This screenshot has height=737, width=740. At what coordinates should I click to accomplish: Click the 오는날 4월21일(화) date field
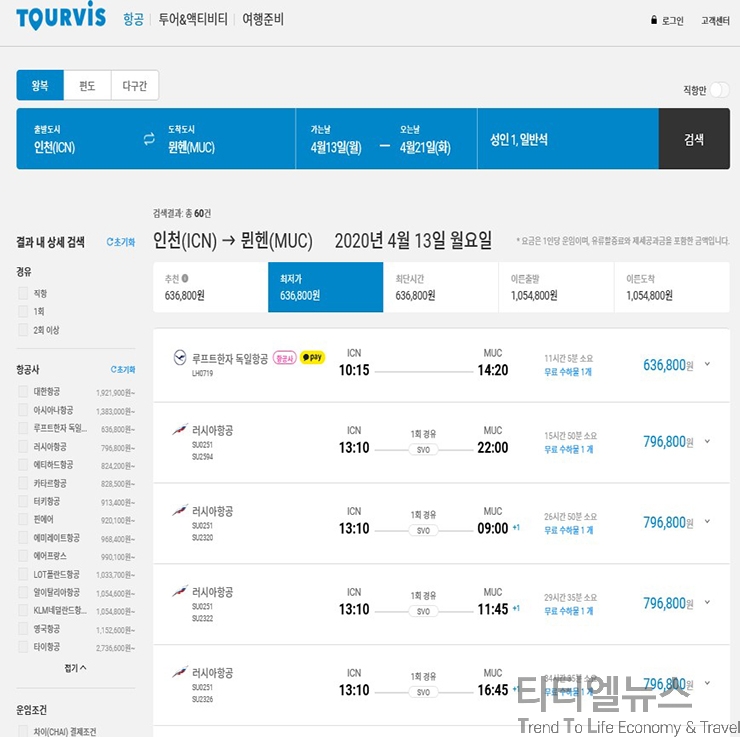tap(425, 140)
